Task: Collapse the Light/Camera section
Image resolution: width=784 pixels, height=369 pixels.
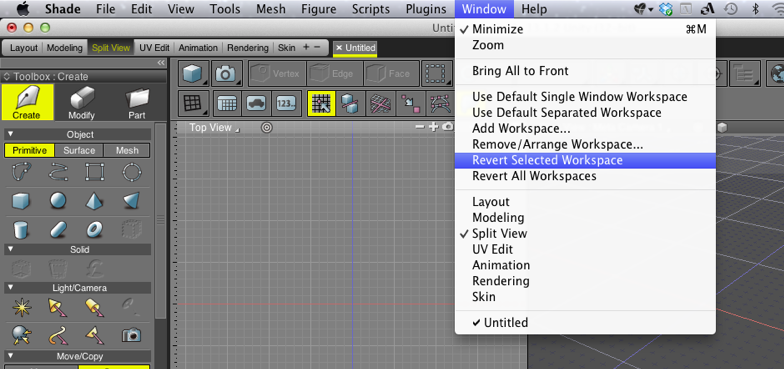Action: [x=10, y=288]
